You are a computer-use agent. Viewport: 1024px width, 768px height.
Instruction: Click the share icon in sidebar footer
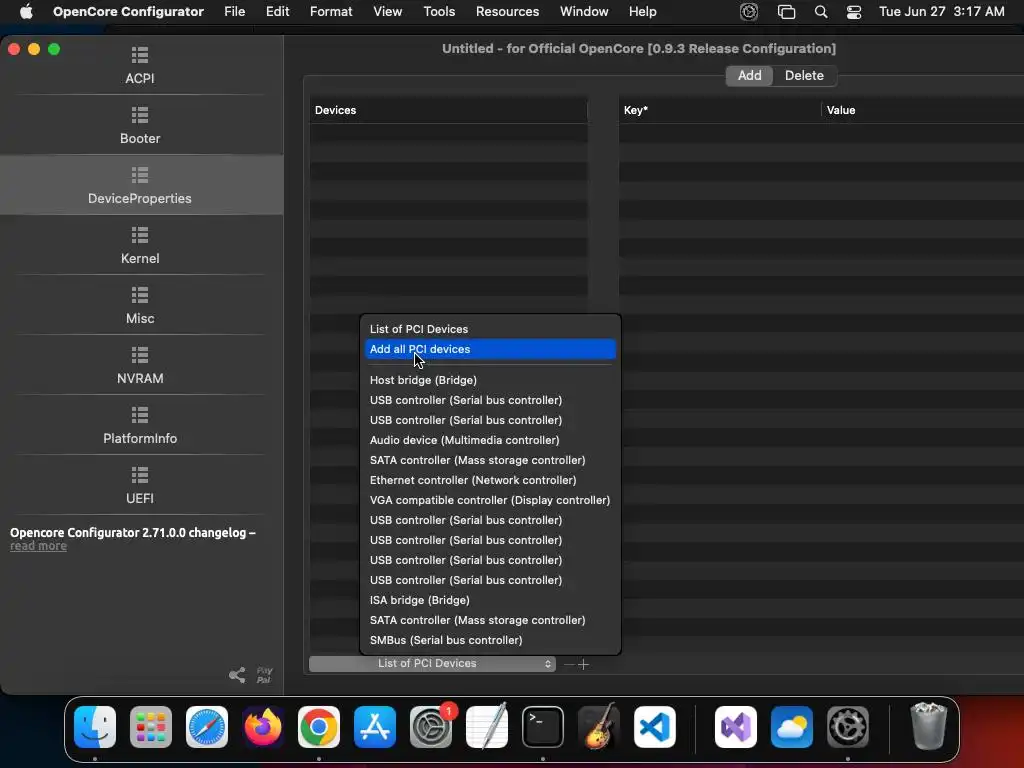point(237,675)
